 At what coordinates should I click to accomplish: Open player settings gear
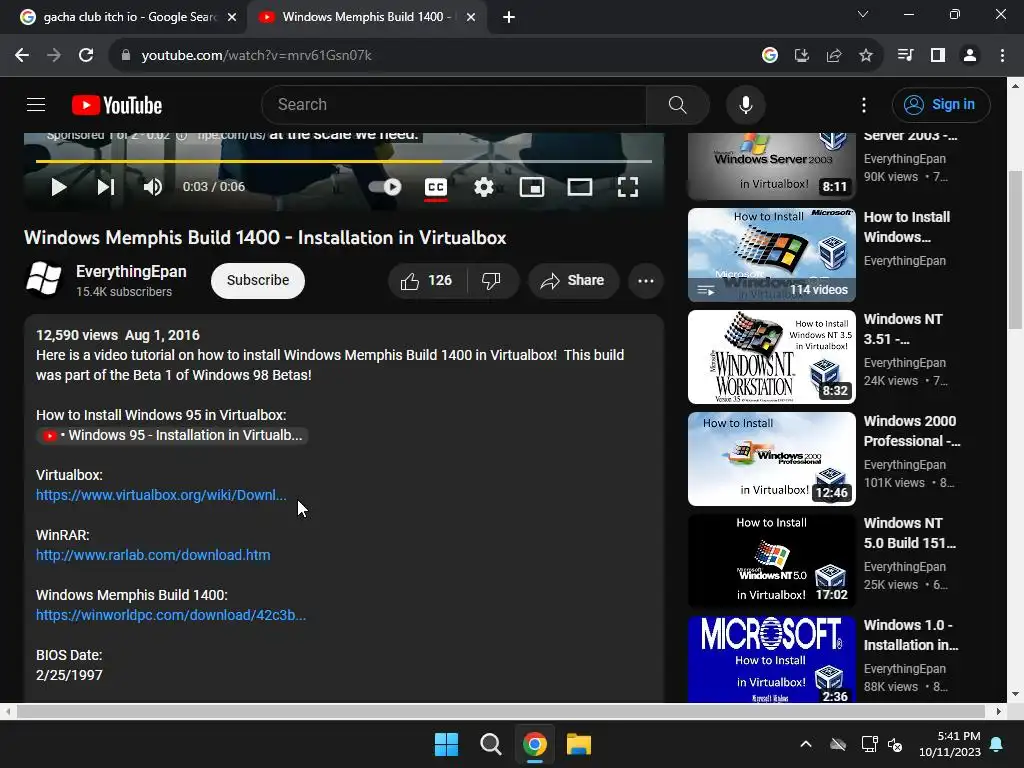point(483,187)
